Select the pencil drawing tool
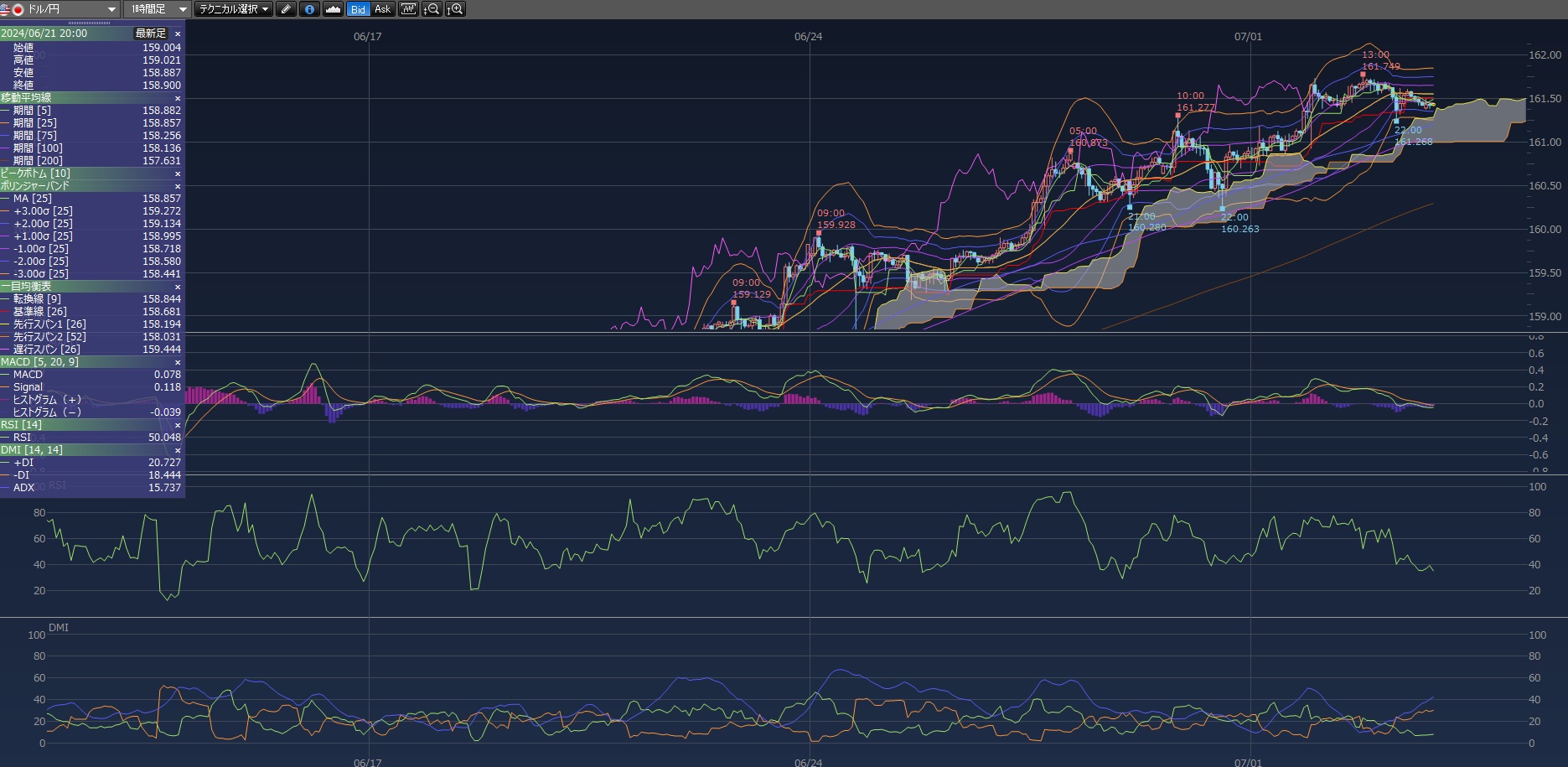Viewport: 1568px width, 767px height. (287, 9)
